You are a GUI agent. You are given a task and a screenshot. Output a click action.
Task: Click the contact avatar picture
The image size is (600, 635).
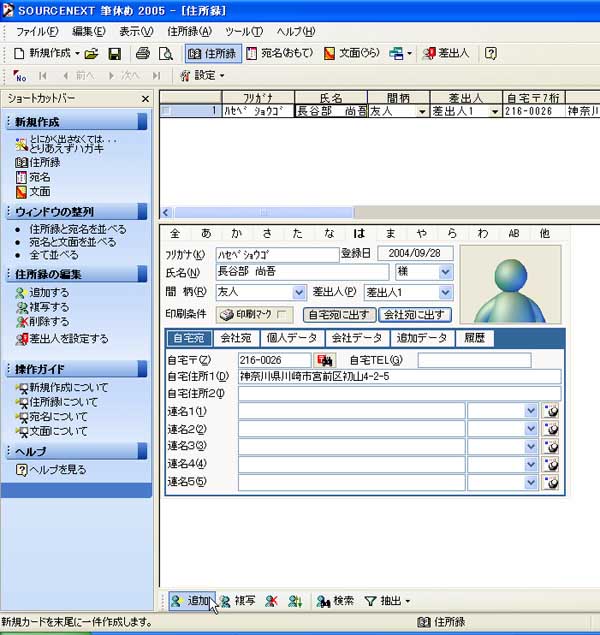pyautogui.click(x=511, y=284)
